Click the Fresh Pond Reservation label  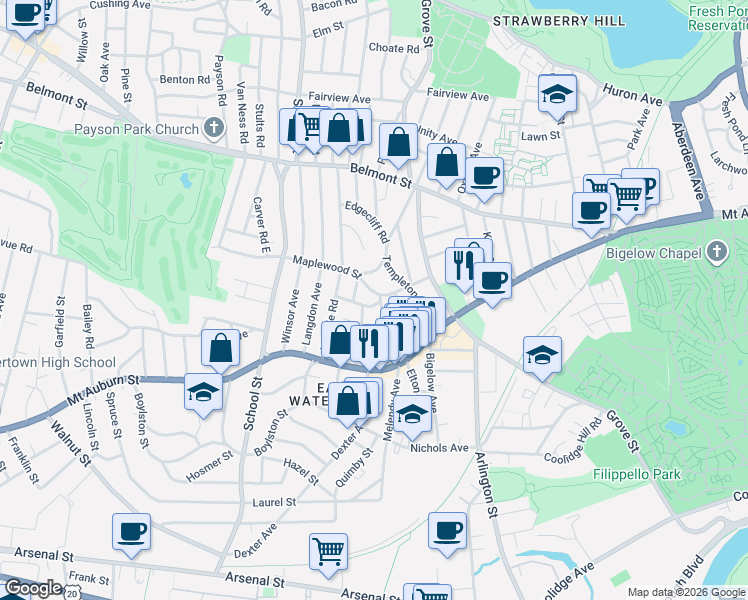pos(718,18)
